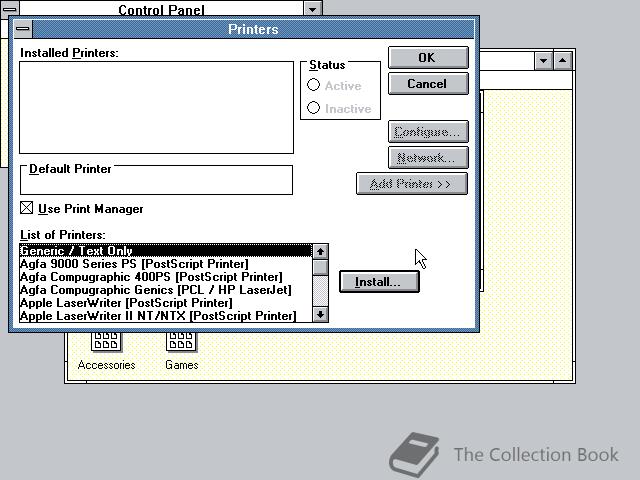Select Agfa 9000 Series PS printer
This screenshot has height=480, width=640.
coord(166,264)
